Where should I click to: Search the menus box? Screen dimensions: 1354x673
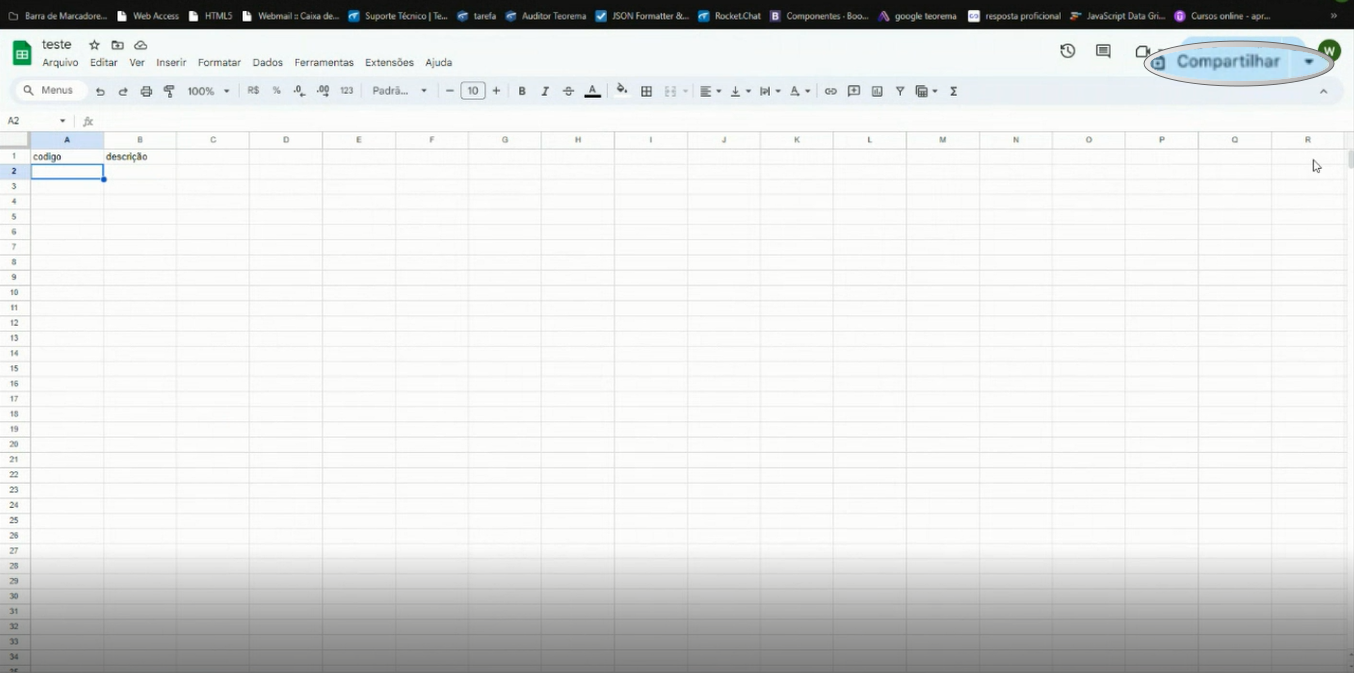pos(48,90)
